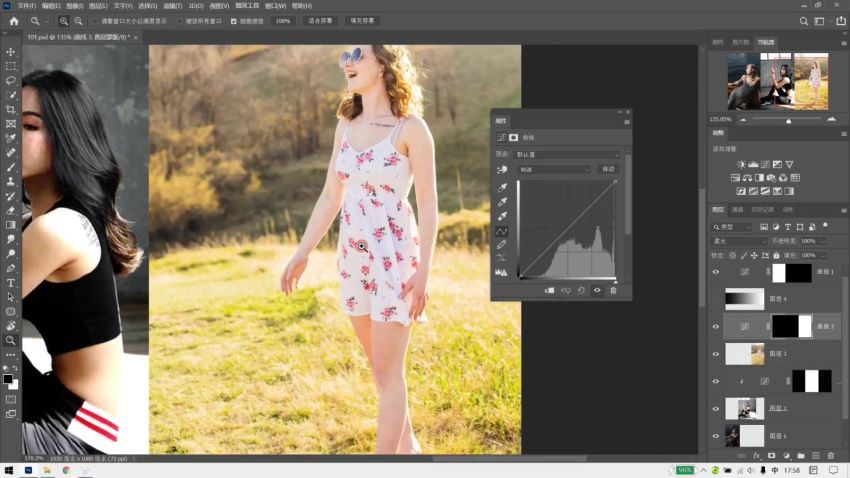Hide layer 2 with the eye icon
Viewport: 850px width, 478px height.
tap(716, 409)
